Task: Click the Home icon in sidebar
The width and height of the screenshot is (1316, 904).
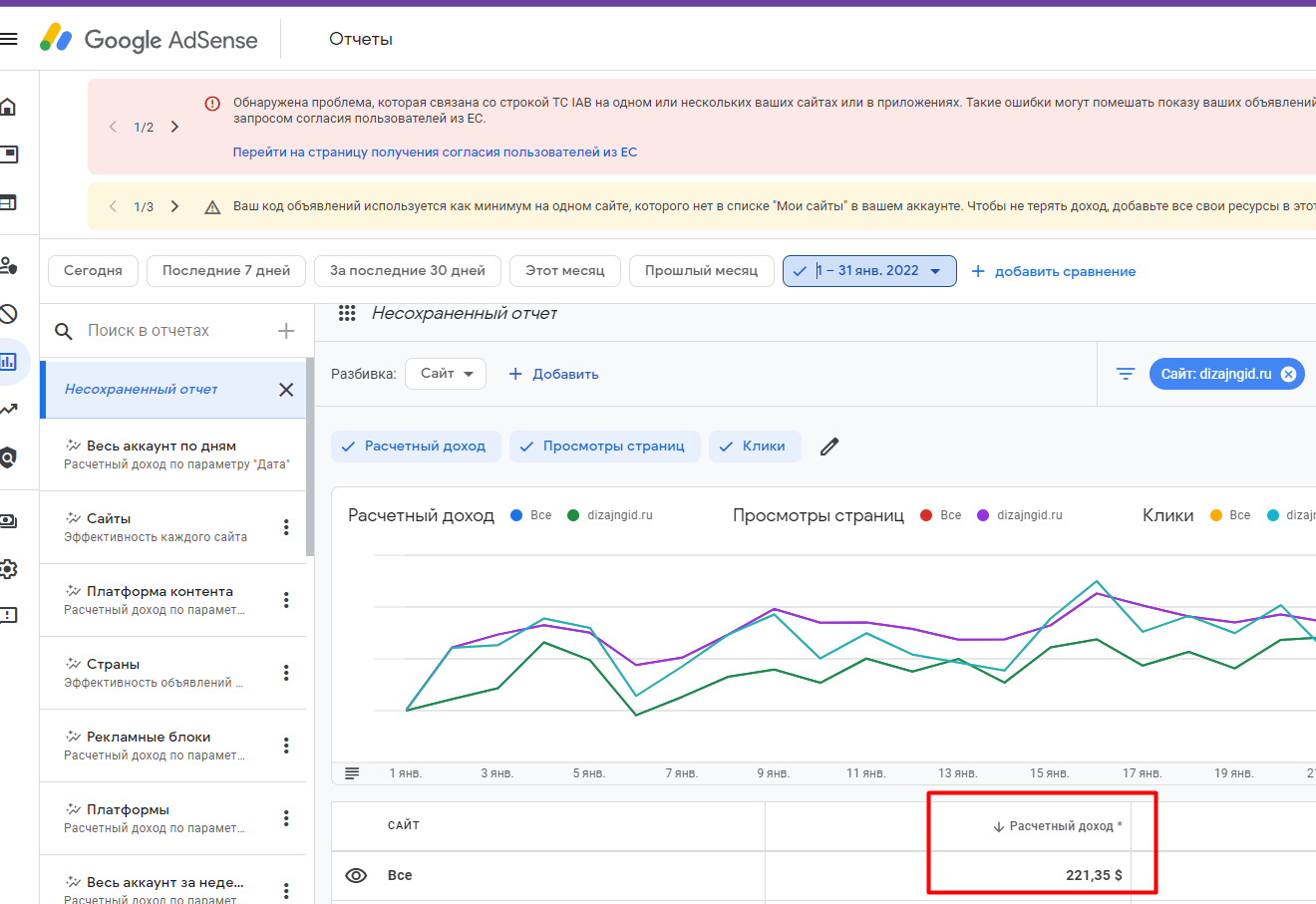Action: [x=8, y=107]
